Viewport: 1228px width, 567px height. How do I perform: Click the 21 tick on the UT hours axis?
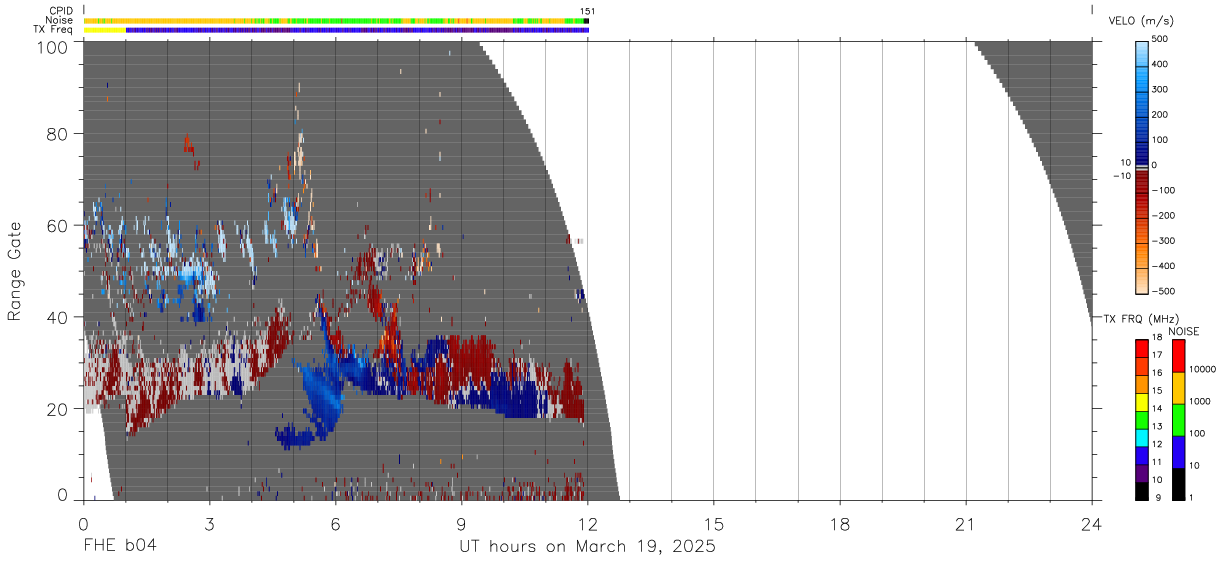click(x=966, y=524)
